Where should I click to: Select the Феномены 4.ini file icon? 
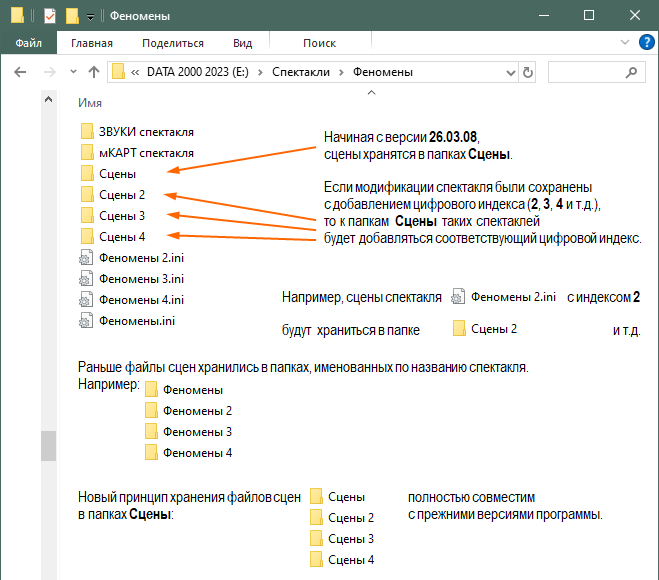tap(86, 299)
